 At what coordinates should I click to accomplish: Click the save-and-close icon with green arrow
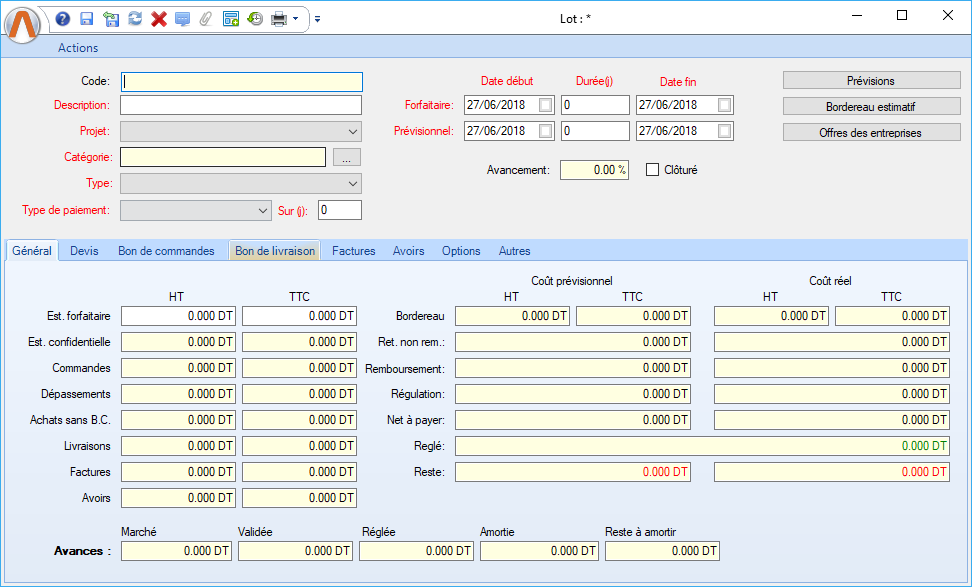(x=111, y=18)
